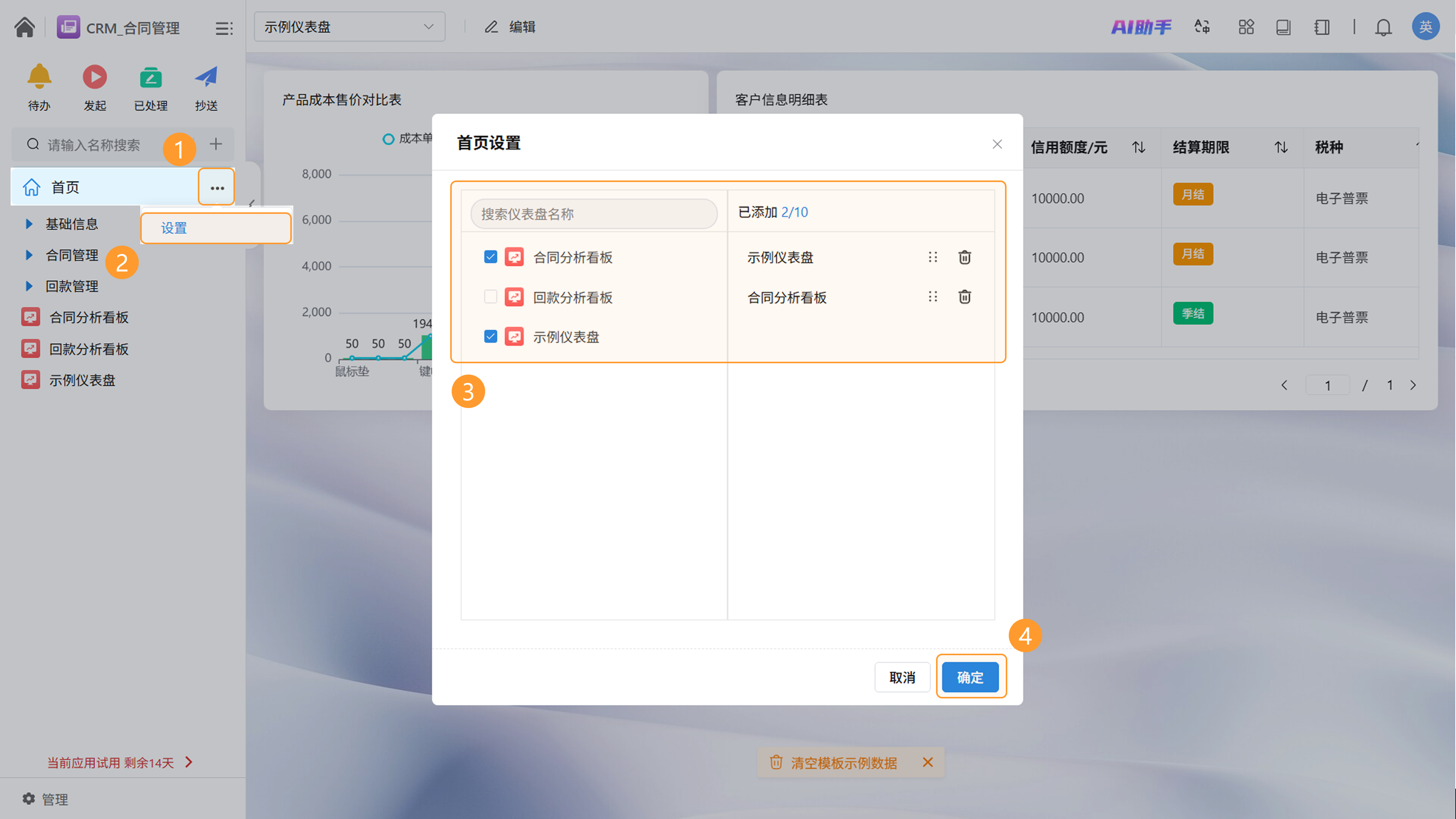Screen dimensions: 1456x819
Task: Uncheck the 合同分析看板 checkbox
Action: 490,257
